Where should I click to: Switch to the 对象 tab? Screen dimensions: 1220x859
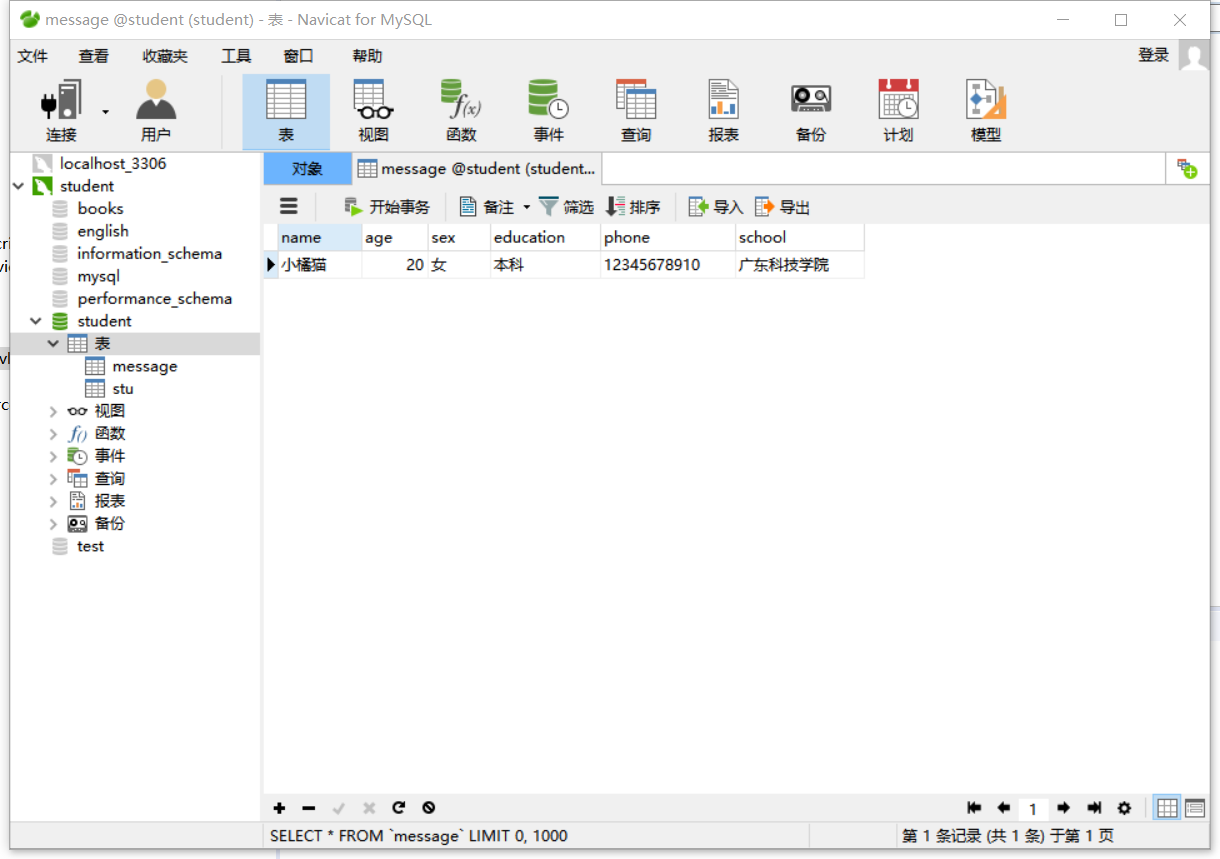pos(307,169)
